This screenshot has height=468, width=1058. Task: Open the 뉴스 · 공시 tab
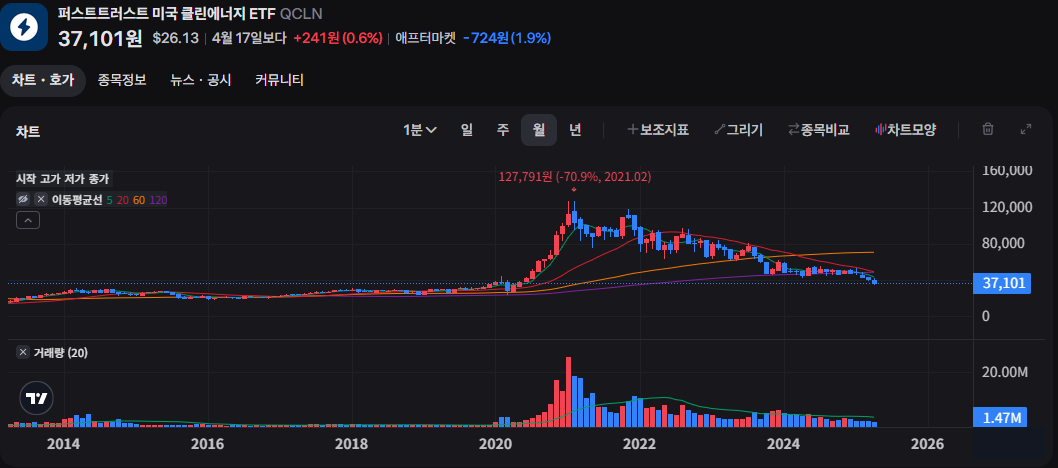pyautogui.click(x=200, y=80)
